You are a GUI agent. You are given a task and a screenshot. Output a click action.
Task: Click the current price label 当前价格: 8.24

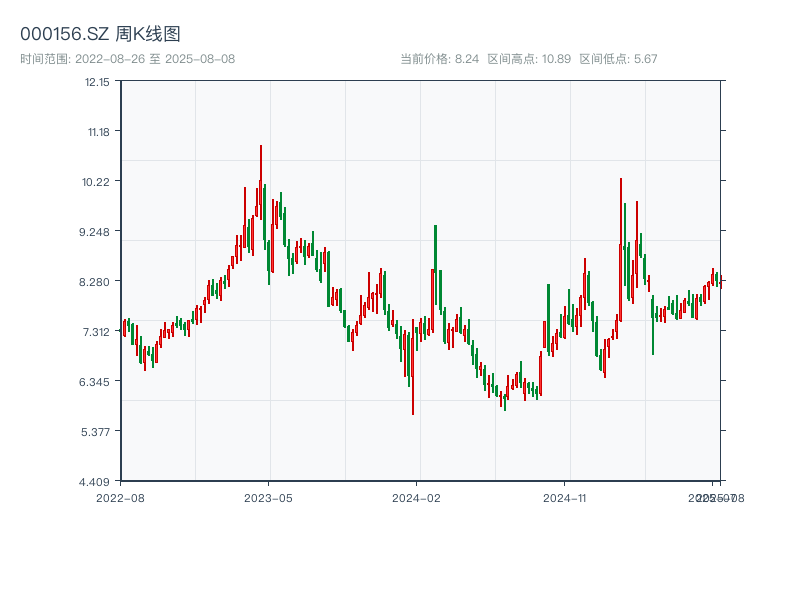coord(440,59)
